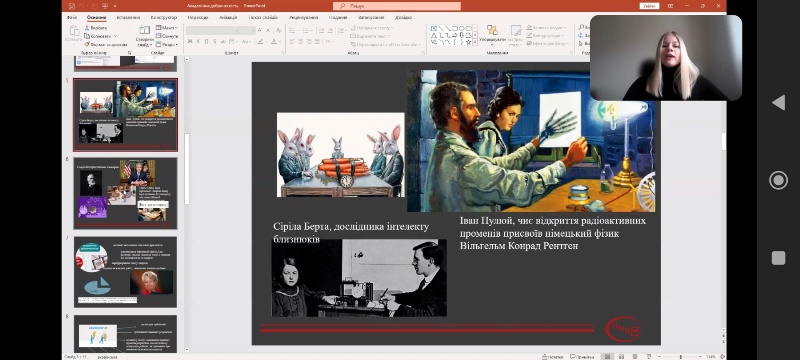The height and width of the screenshot is (360, 800).
Task: Click the Clear Formatting icon
Action: (x=279, y=30)
